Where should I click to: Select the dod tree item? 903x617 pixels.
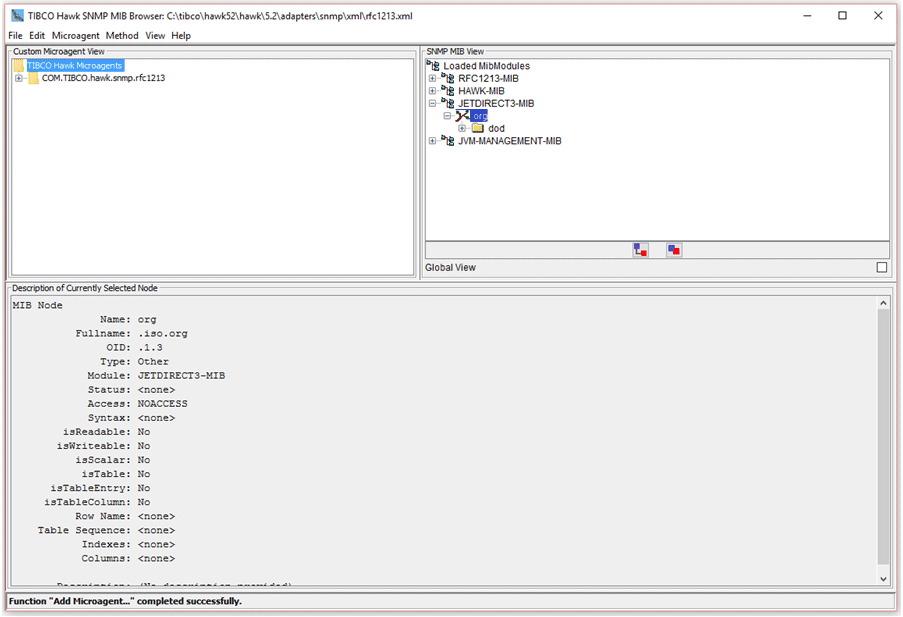(496, 128)
